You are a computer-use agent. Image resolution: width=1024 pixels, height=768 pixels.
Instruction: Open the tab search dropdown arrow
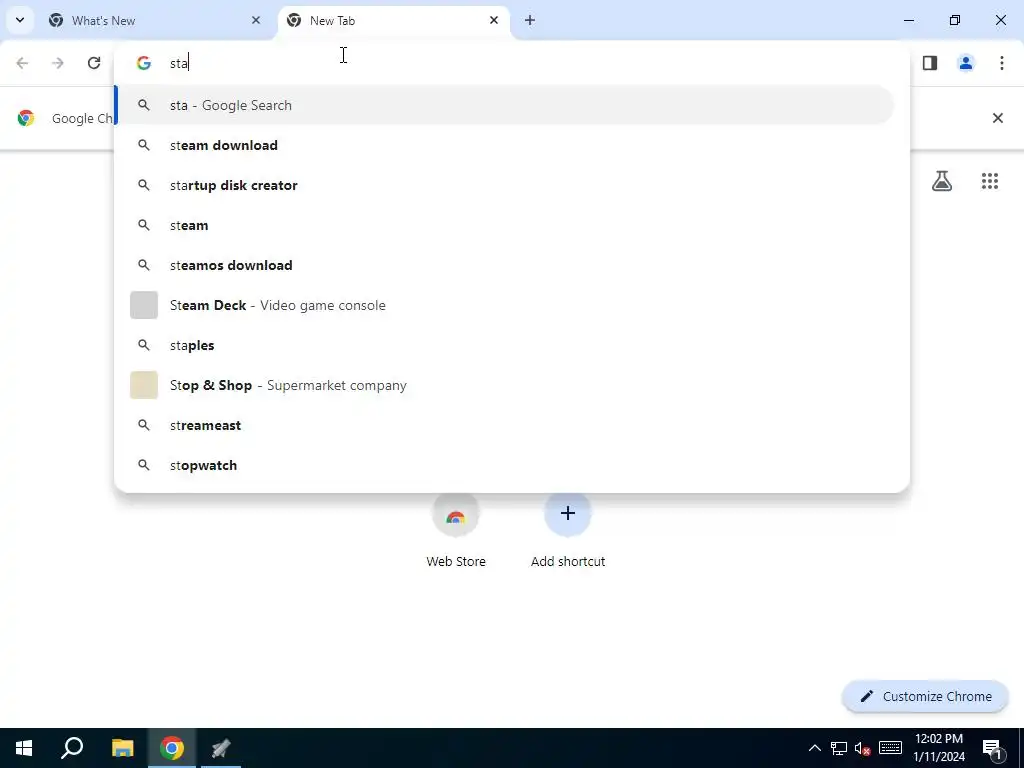20,20
